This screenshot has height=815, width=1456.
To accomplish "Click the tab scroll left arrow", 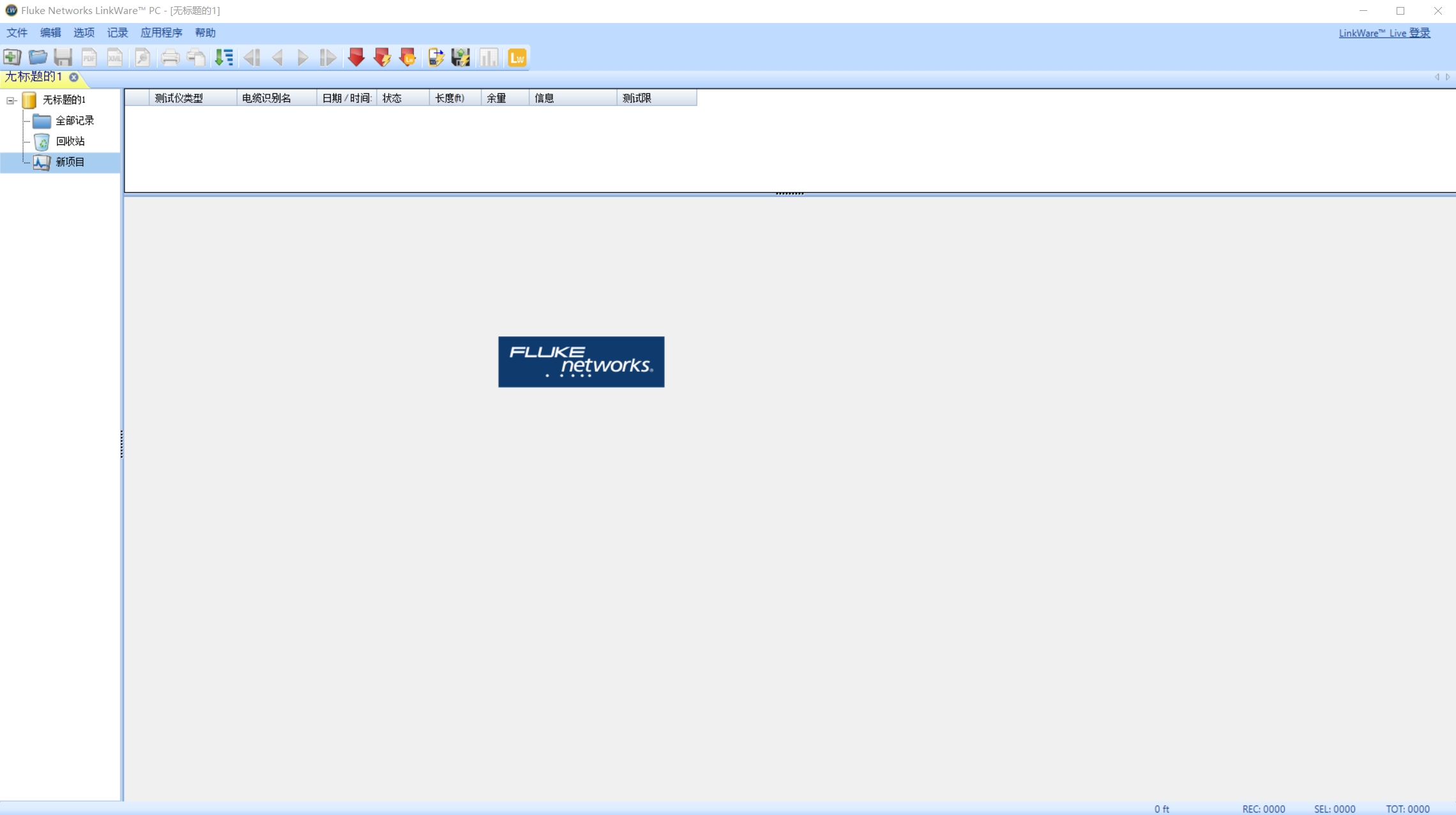I will coord(1437,77).
